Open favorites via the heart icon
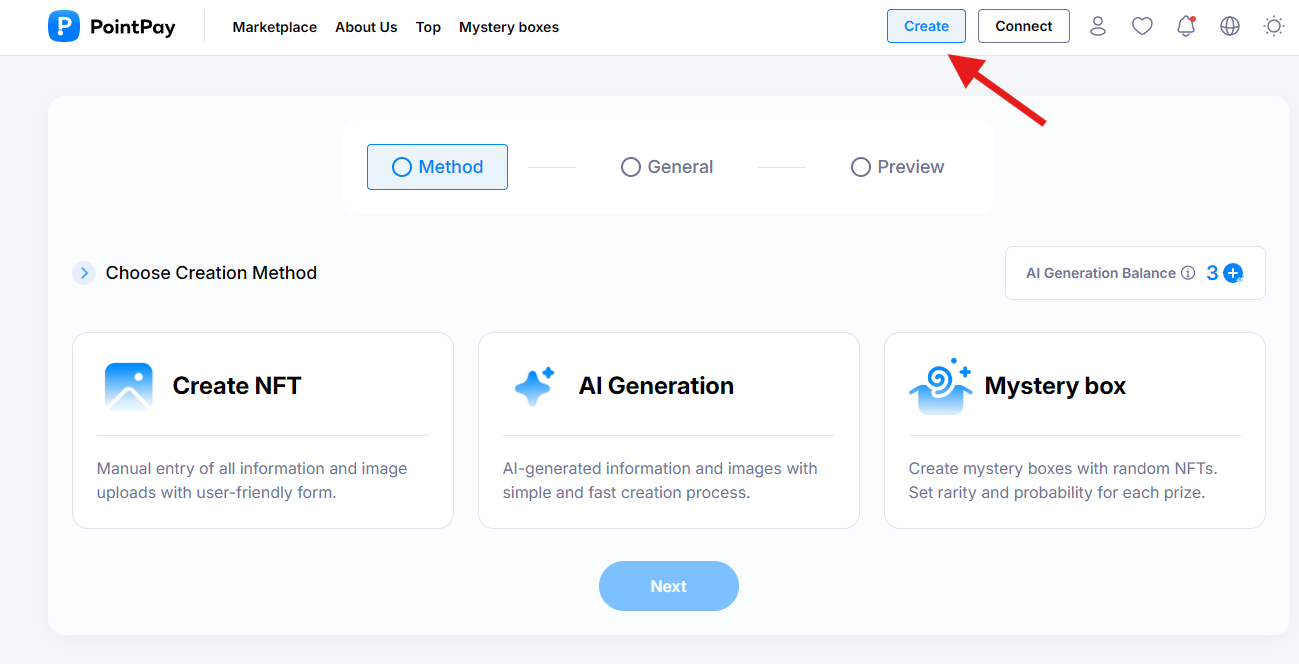The width and height of the screenshot is (1299, 664). click(x=1142, y=27)
